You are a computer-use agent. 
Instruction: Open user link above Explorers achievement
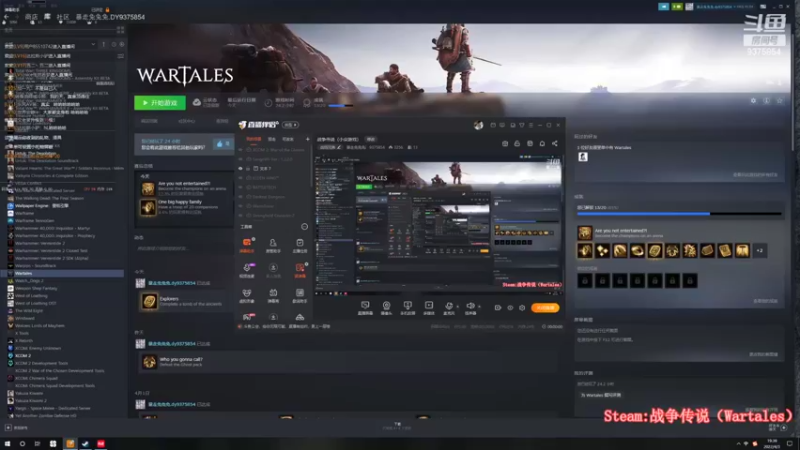171,283
